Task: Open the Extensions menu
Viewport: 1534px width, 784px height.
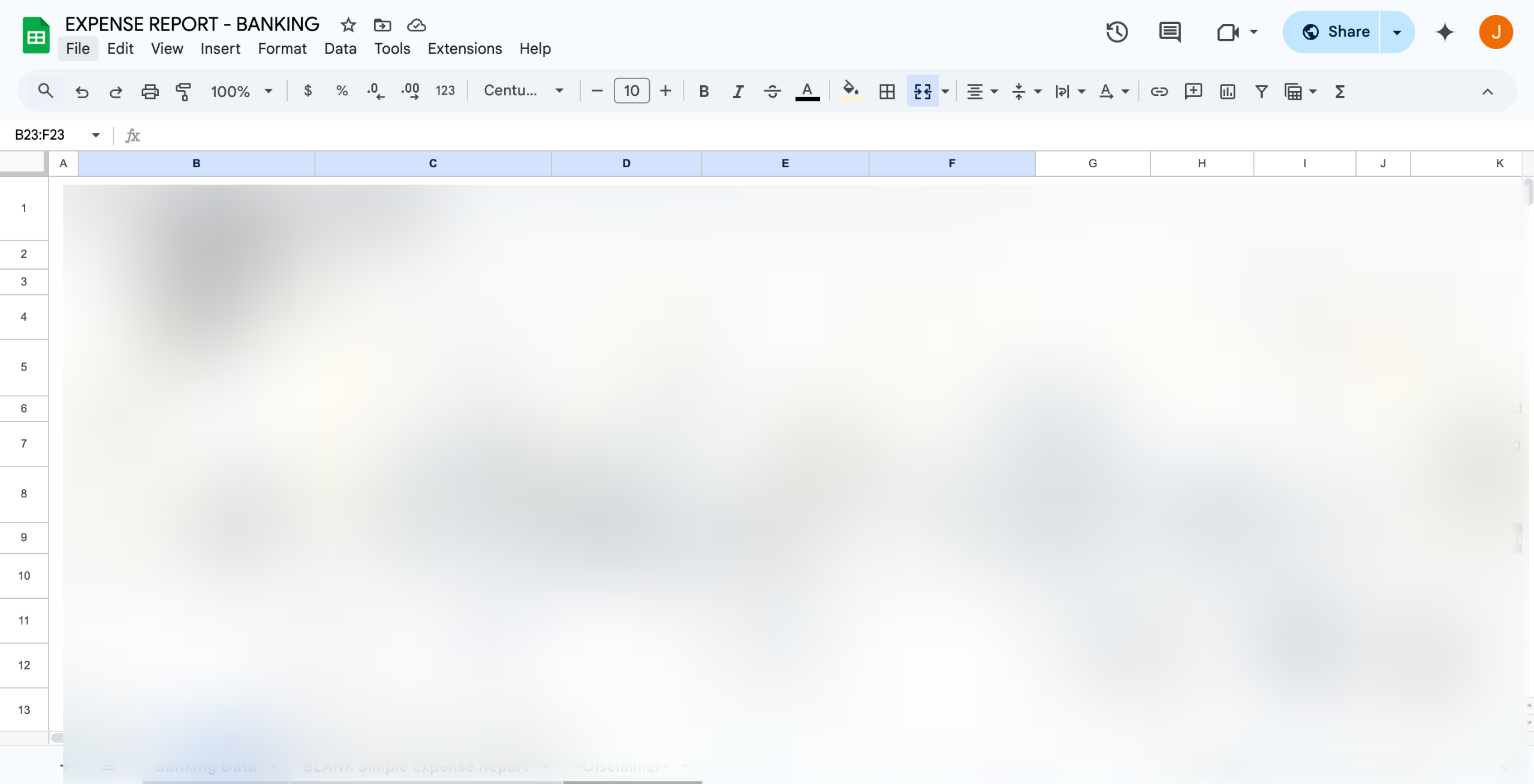Action: click(x=465, y=49)
